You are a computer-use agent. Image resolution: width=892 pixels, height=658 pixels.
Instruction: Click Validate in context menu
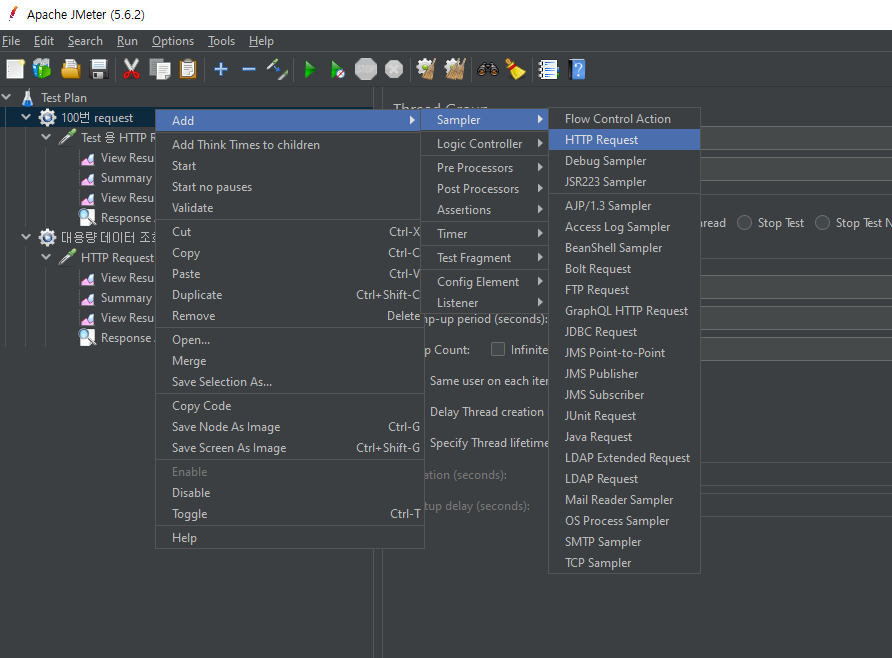[x=290, y=208]
